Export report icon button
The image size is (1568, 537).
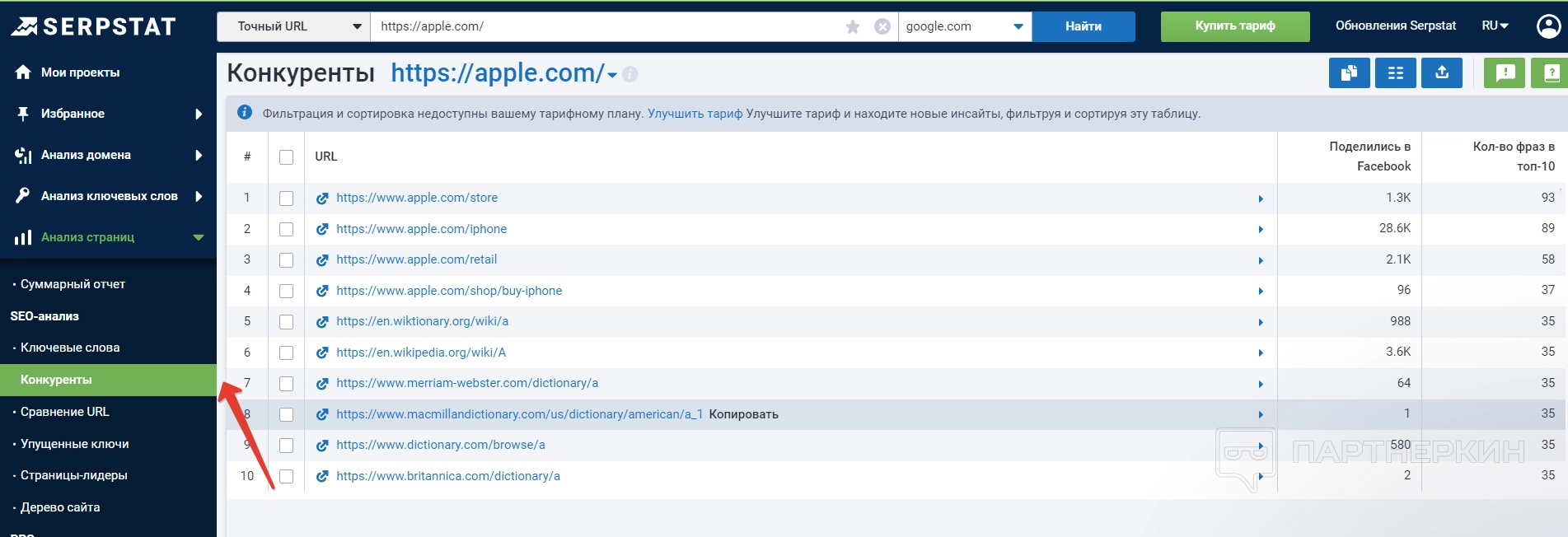tap(1442, 73)
